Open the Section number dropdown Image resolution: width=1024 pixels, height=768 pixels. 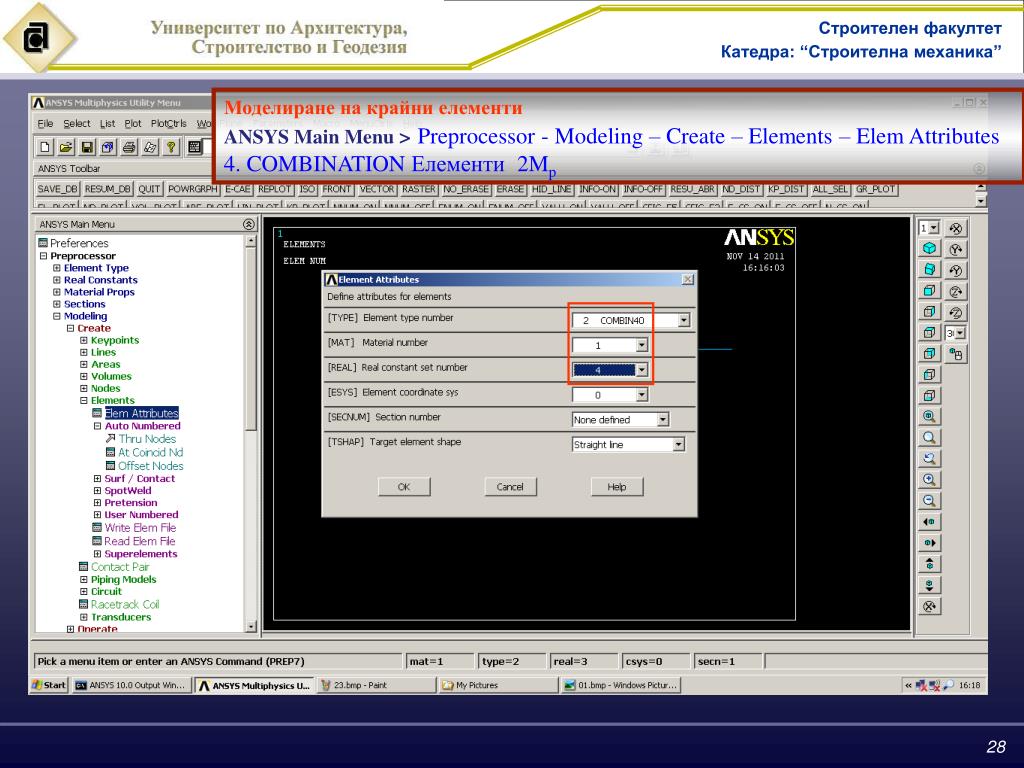pyautogui.click(x=663, y=419)
